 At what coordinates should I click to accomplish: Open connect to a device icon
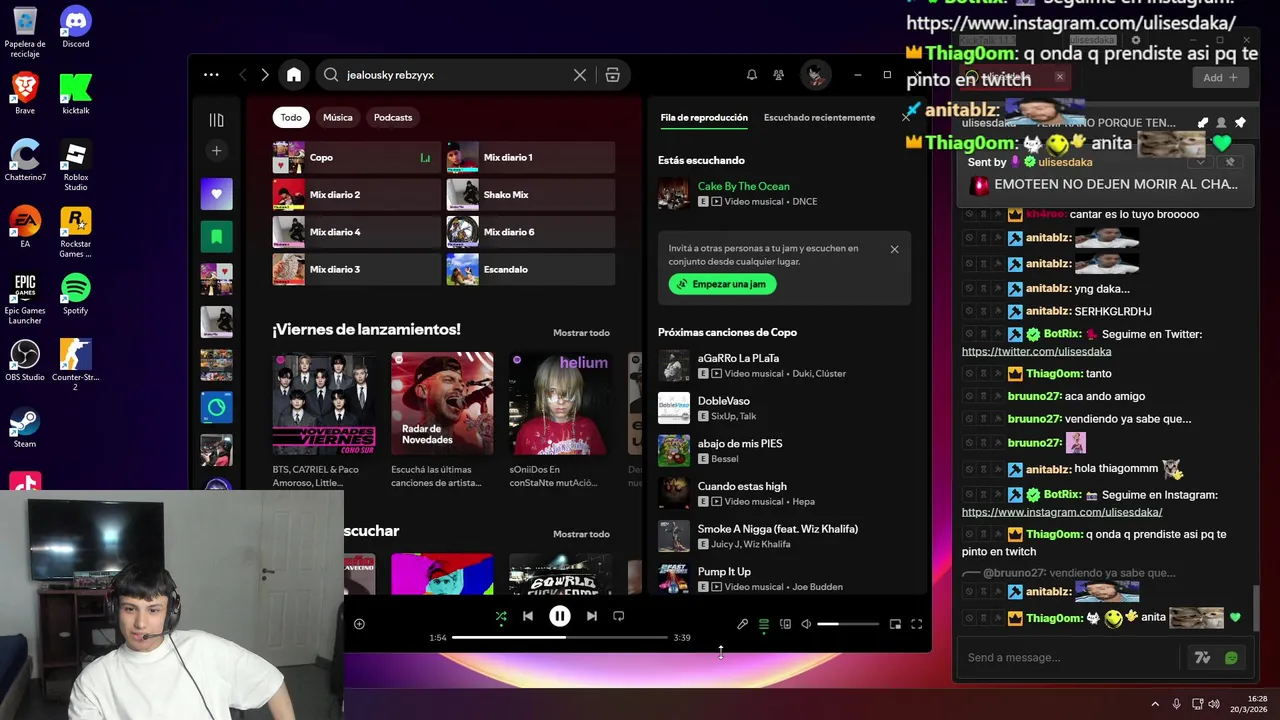785,624
